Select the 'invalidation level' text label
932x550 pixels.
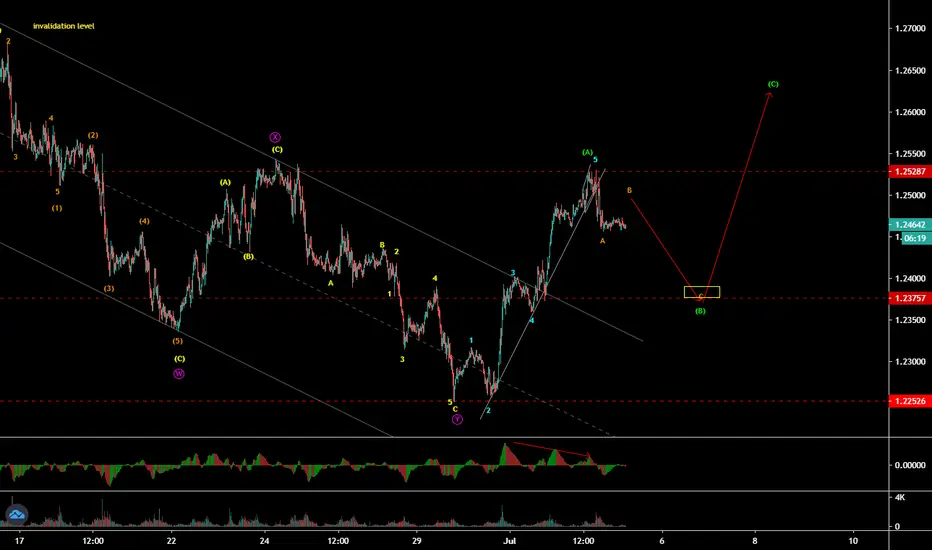point(64,26)
